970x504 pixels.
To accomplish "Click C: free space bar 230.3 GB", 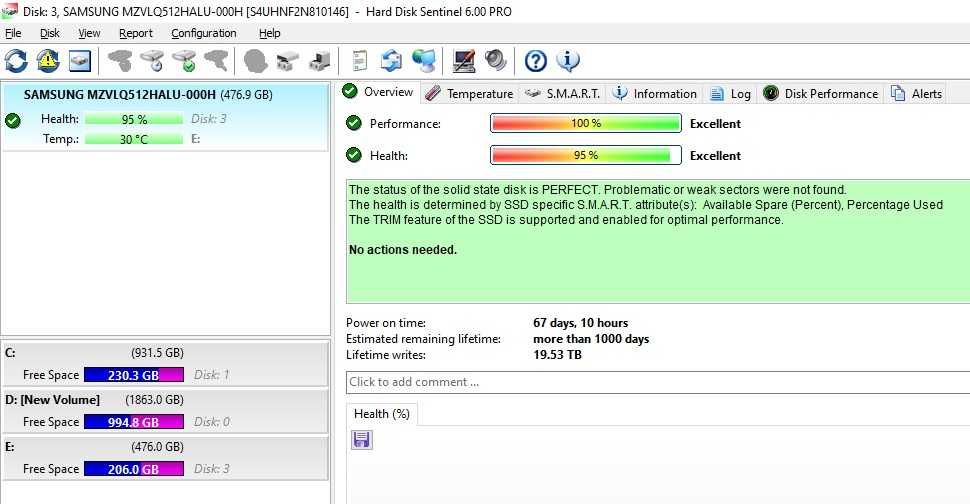I will click(134, 375).
